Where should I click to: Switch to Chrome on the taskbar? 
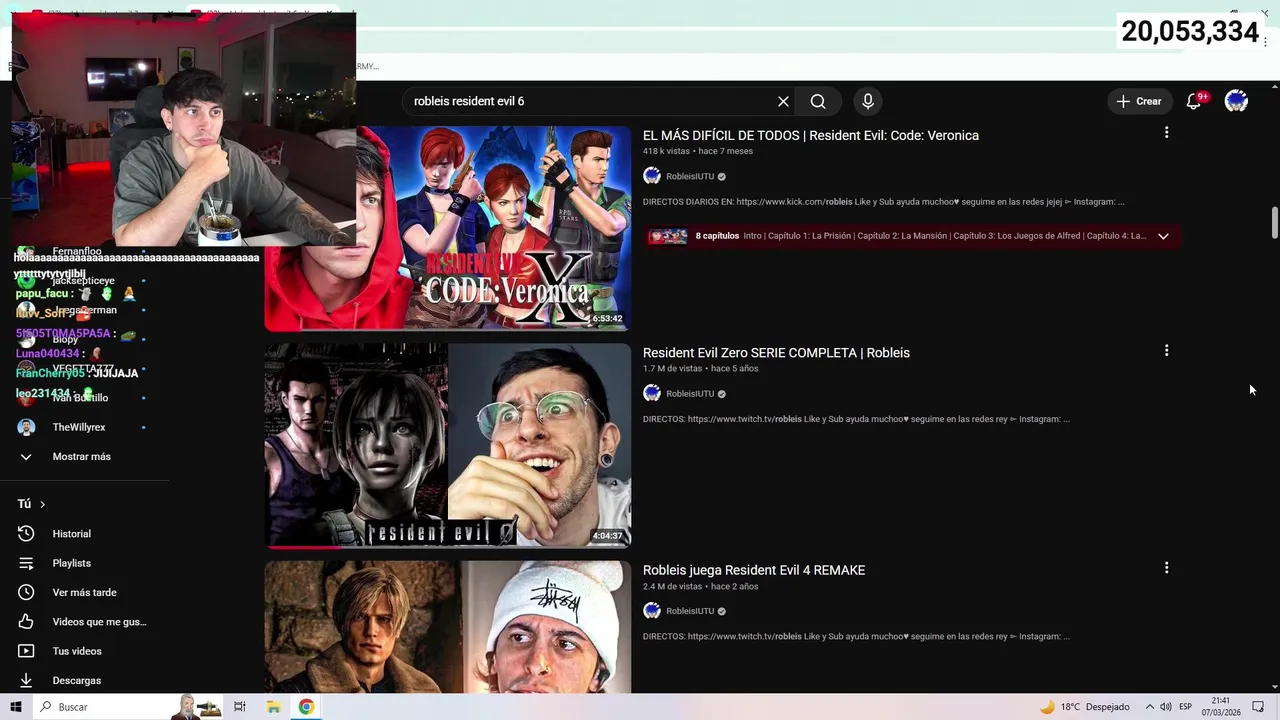click(306, 707)
